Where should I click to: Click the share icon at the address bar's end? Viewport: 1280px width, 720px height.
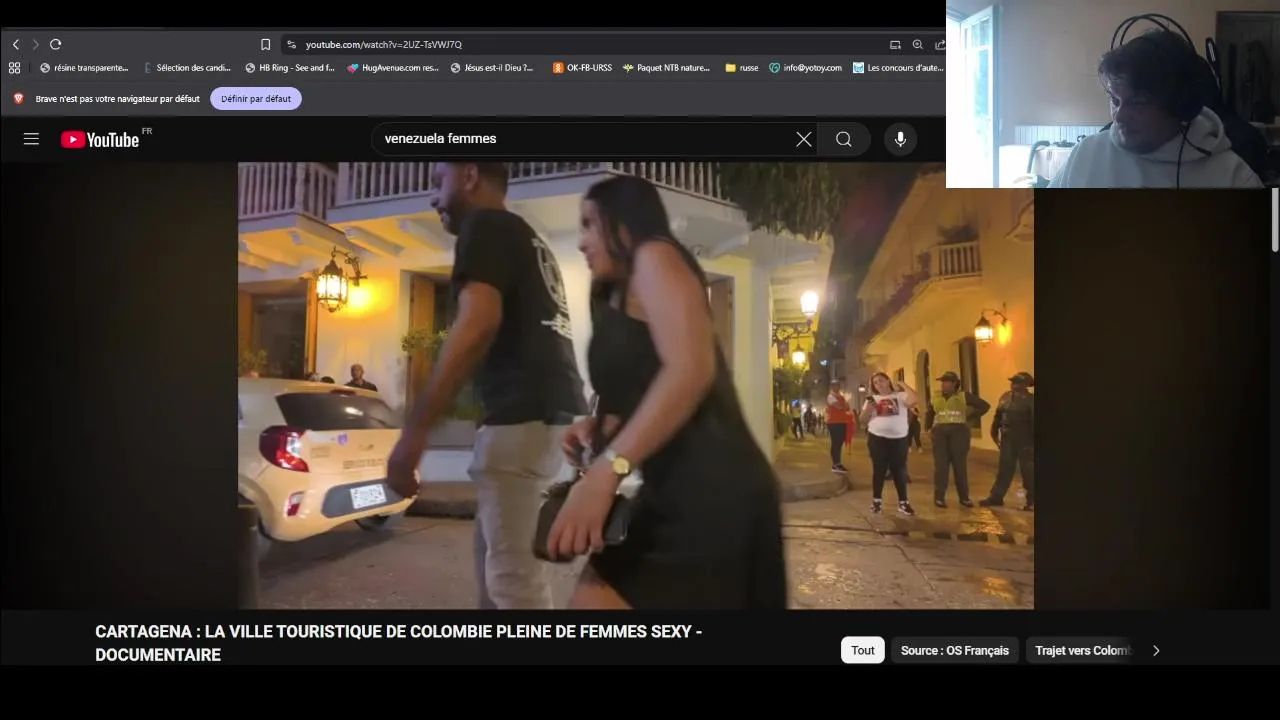click(940, 44)
